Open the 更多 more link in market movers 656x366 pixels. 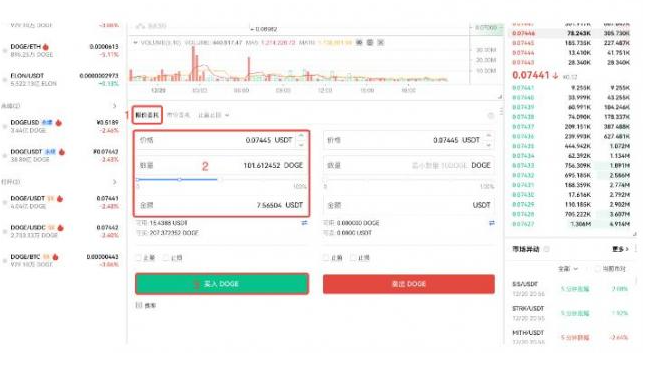coord(620,249)
